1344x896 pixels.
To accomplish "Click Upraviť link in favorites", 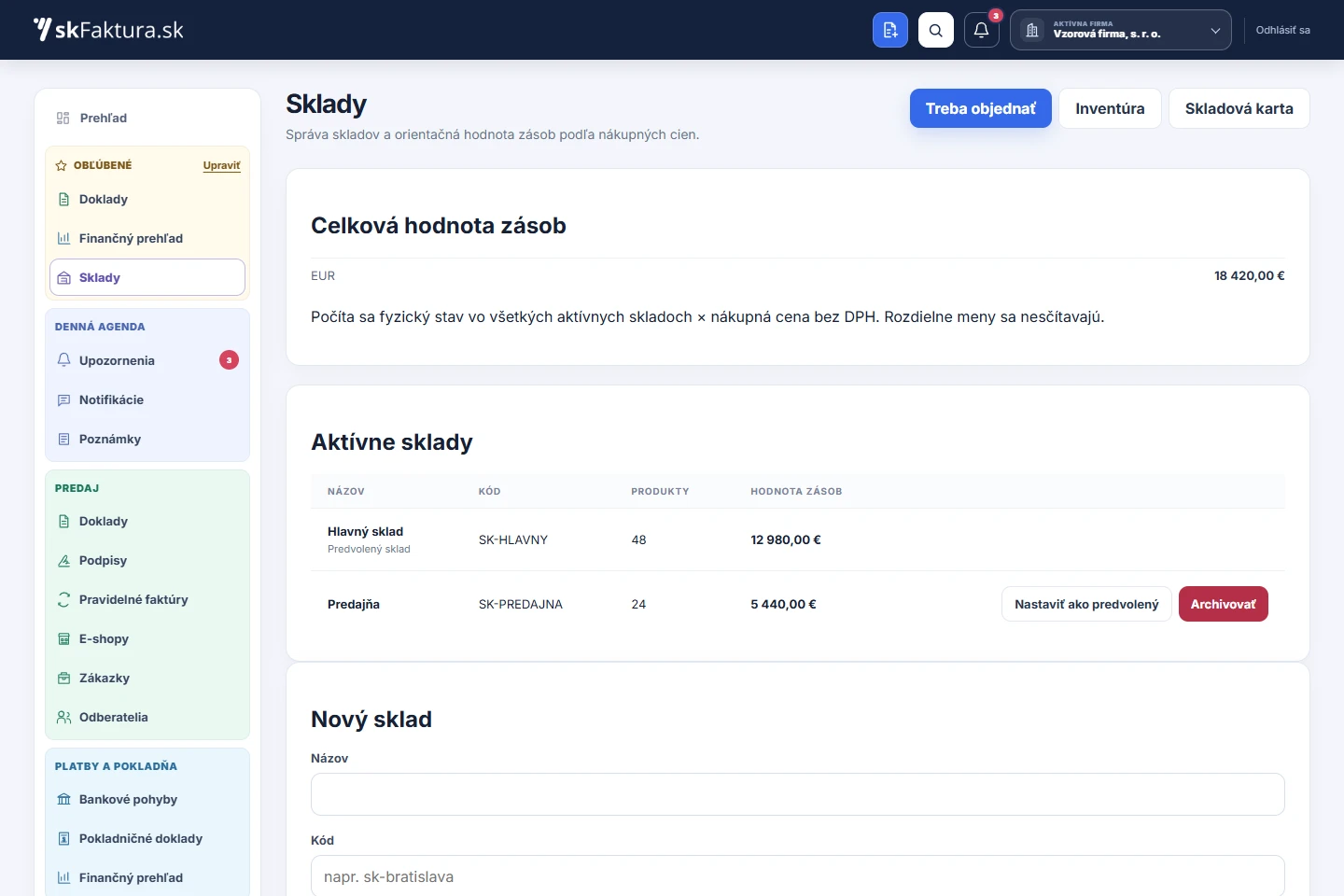I will point(221,165).
